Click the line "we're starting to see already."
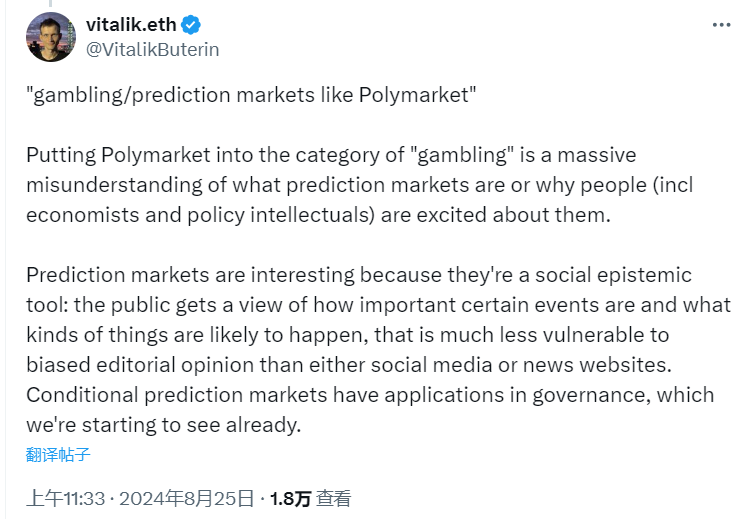746x519 pixels. (163, 425)
